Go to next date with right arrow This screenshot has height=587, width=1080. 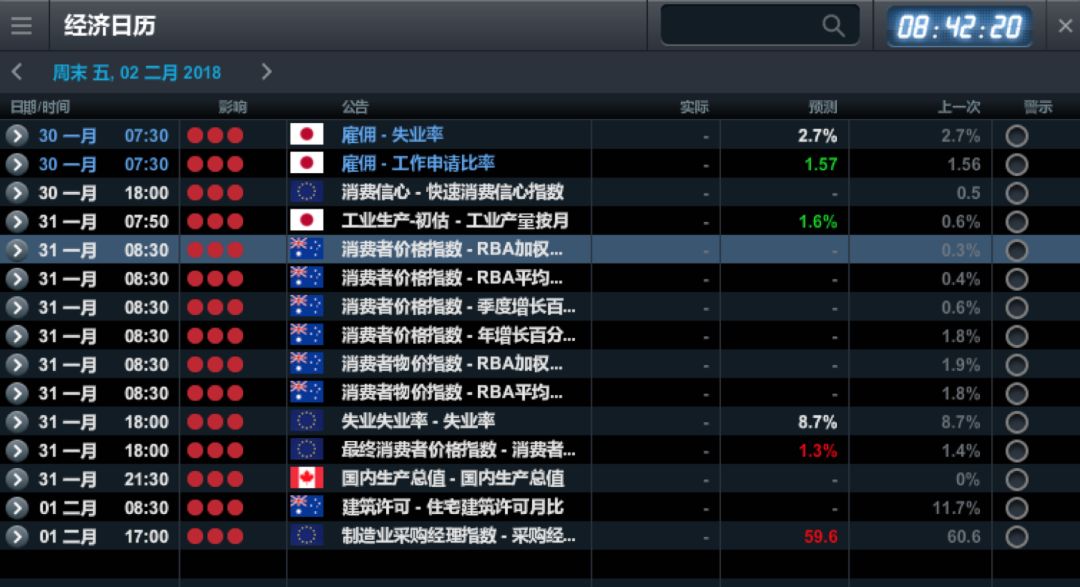267,72
